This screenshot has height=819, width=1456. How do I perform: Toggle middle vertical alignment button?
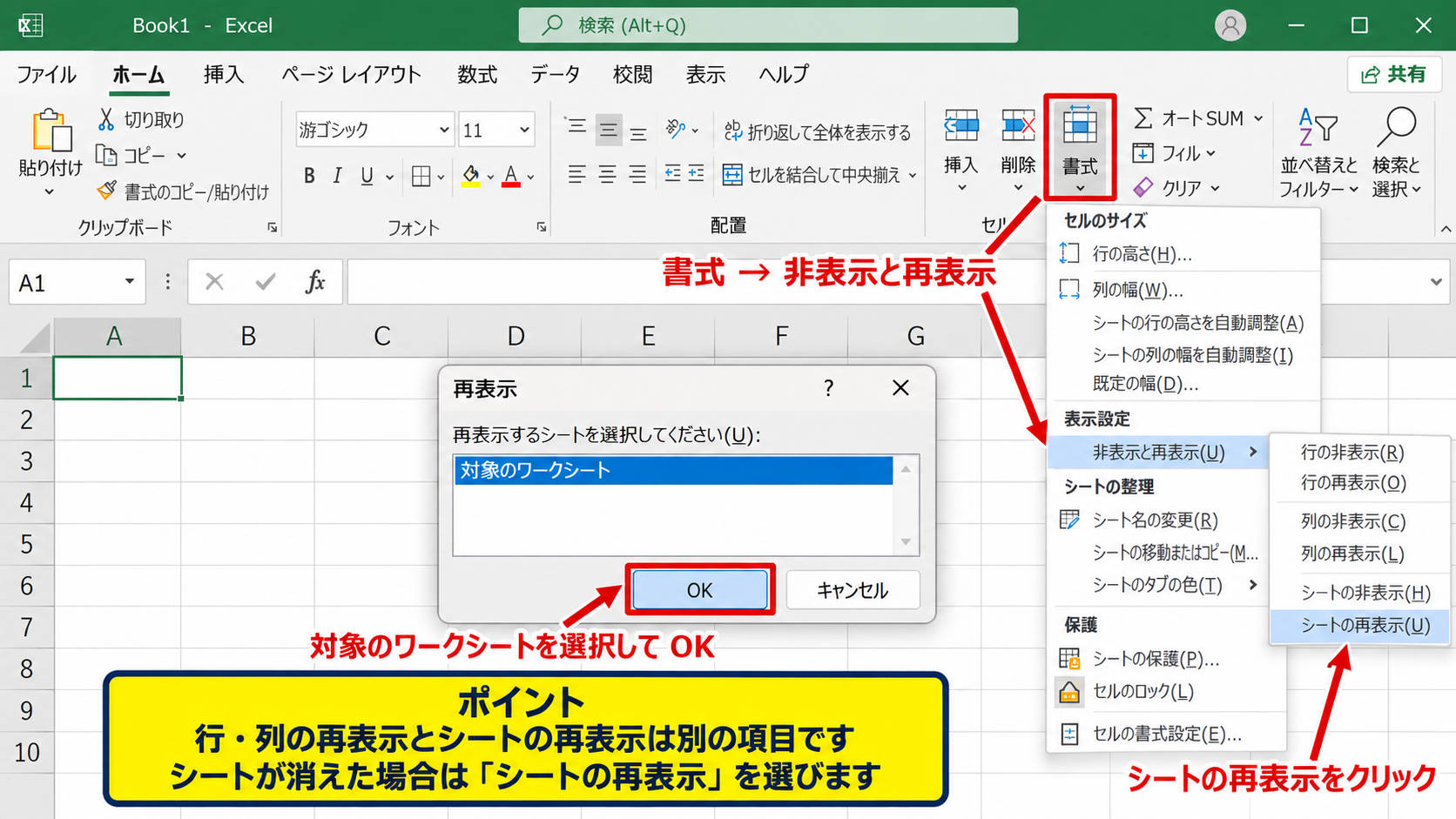coord(608,131)
